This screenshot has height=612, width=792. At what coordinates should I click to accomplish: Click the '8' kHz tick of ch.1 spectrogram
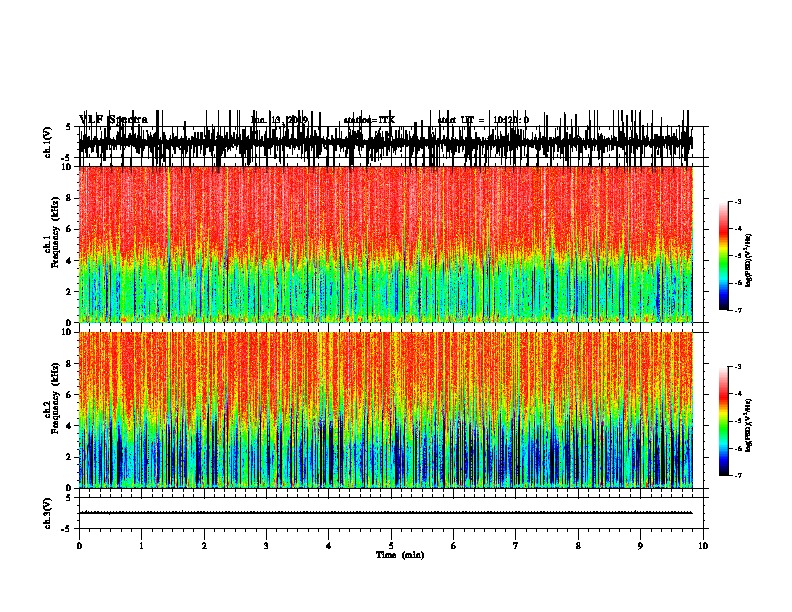70,198
